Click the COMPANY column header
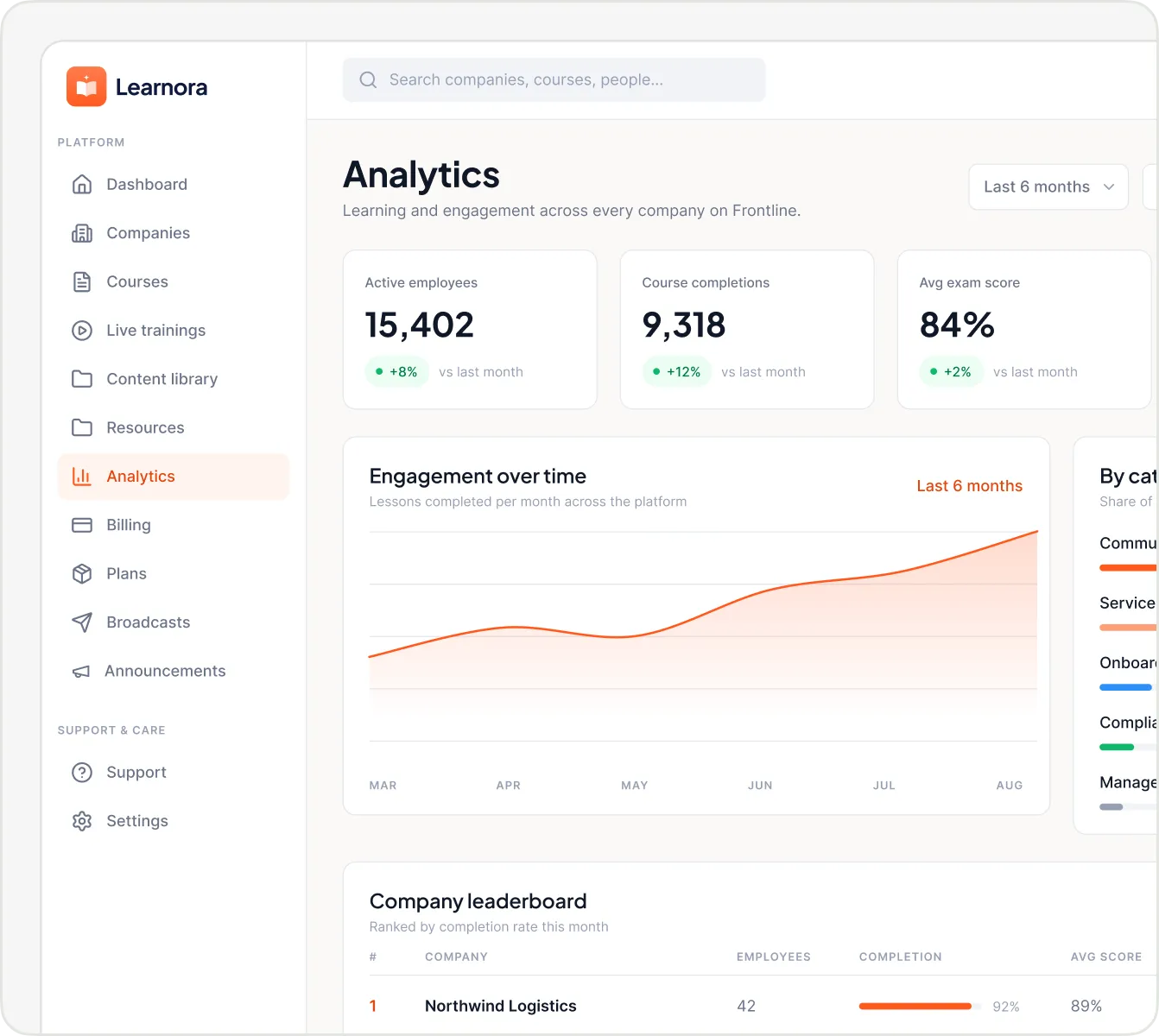 tap(456, 957)
